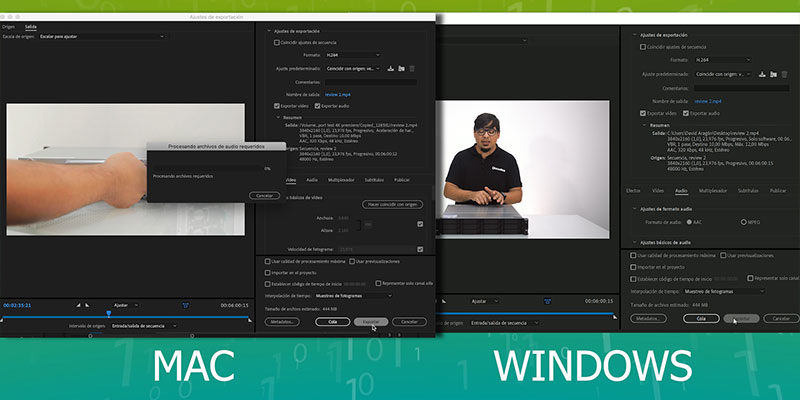Click Delete Preset trash icon in Mac window

tap(412, 68)
